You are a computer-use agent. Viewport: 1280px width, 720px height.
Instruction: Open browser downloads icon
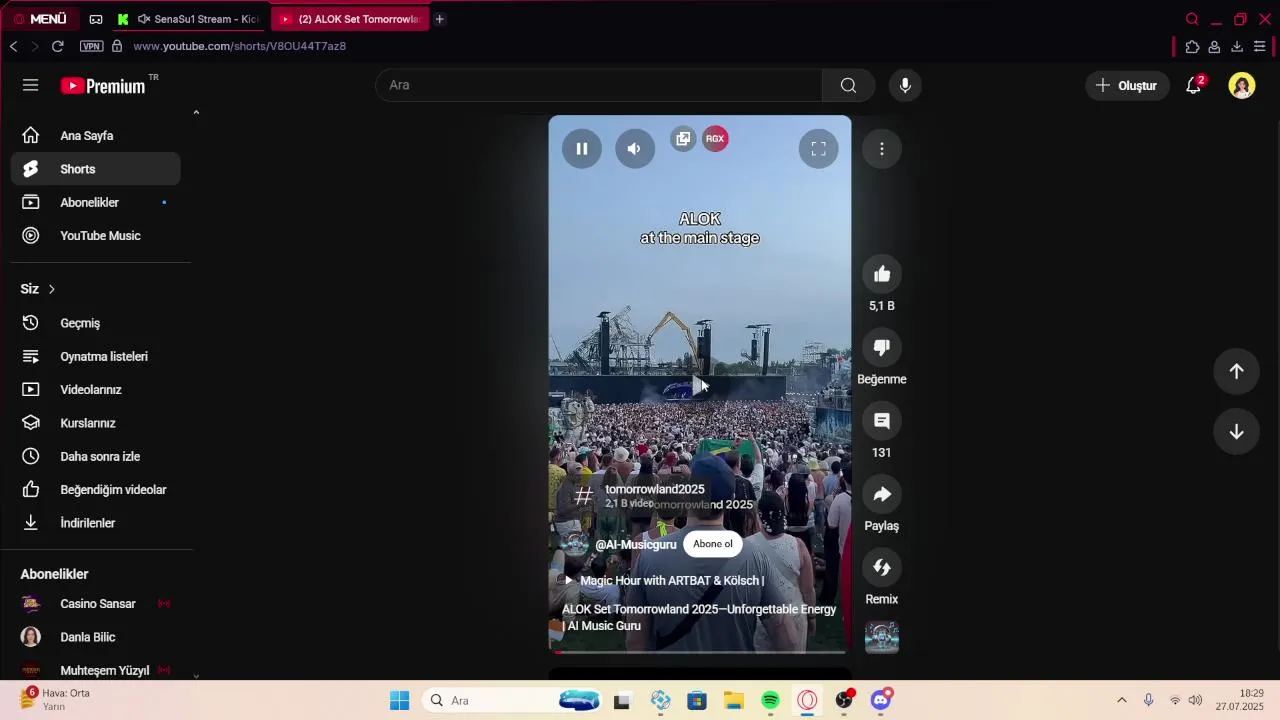(x=1237, y=46)
